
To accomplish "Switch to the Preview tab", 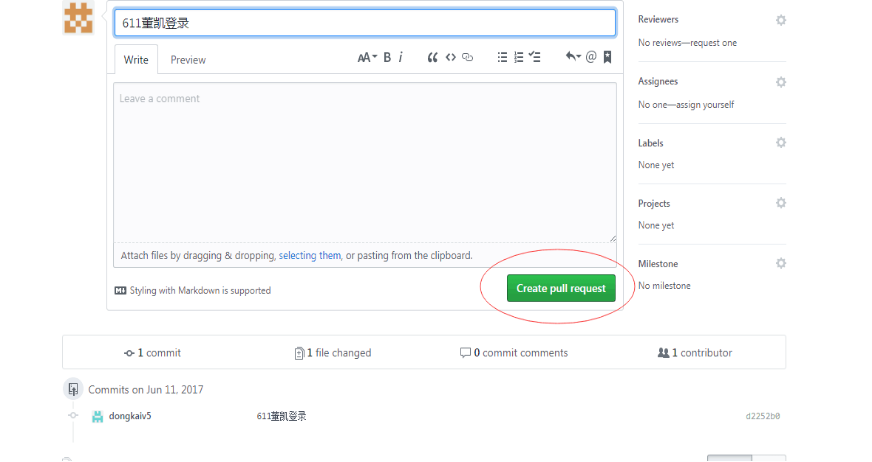I will tap(188, 60).
